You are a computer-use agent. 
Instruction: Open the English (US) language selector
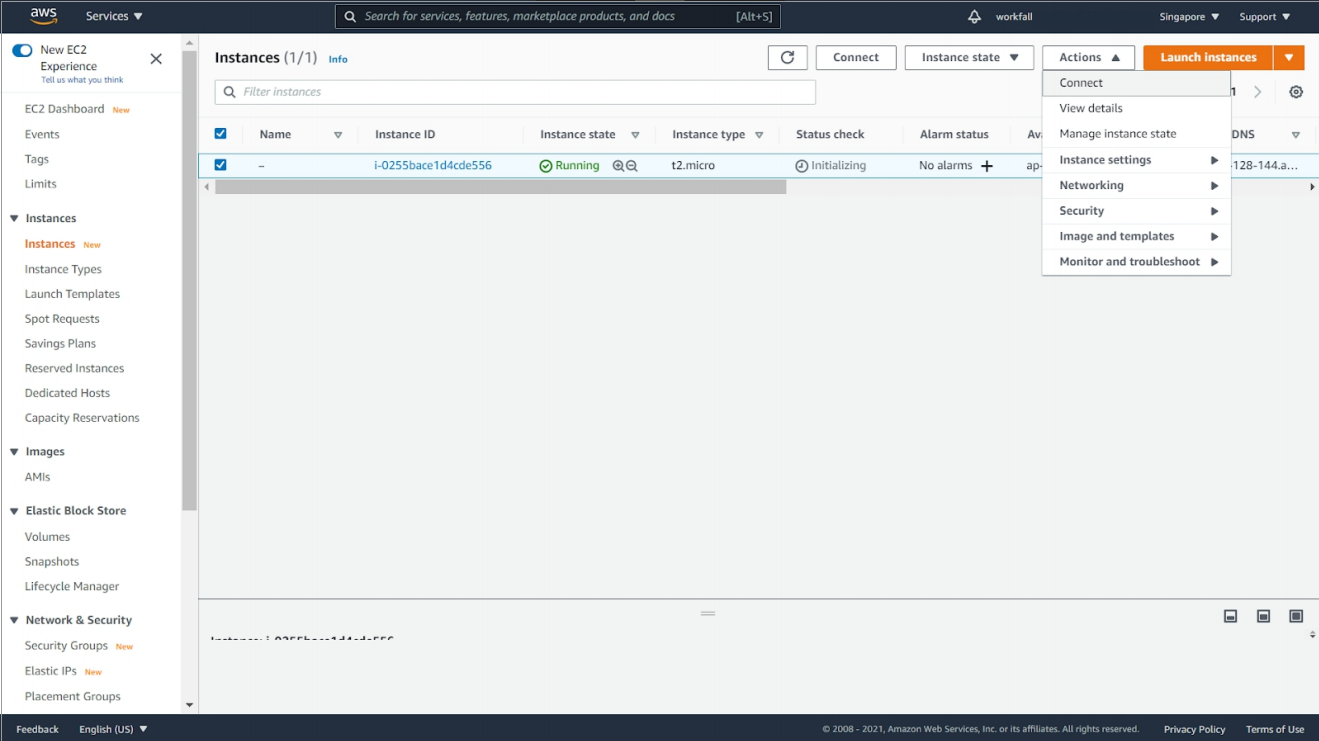[113, 729]
